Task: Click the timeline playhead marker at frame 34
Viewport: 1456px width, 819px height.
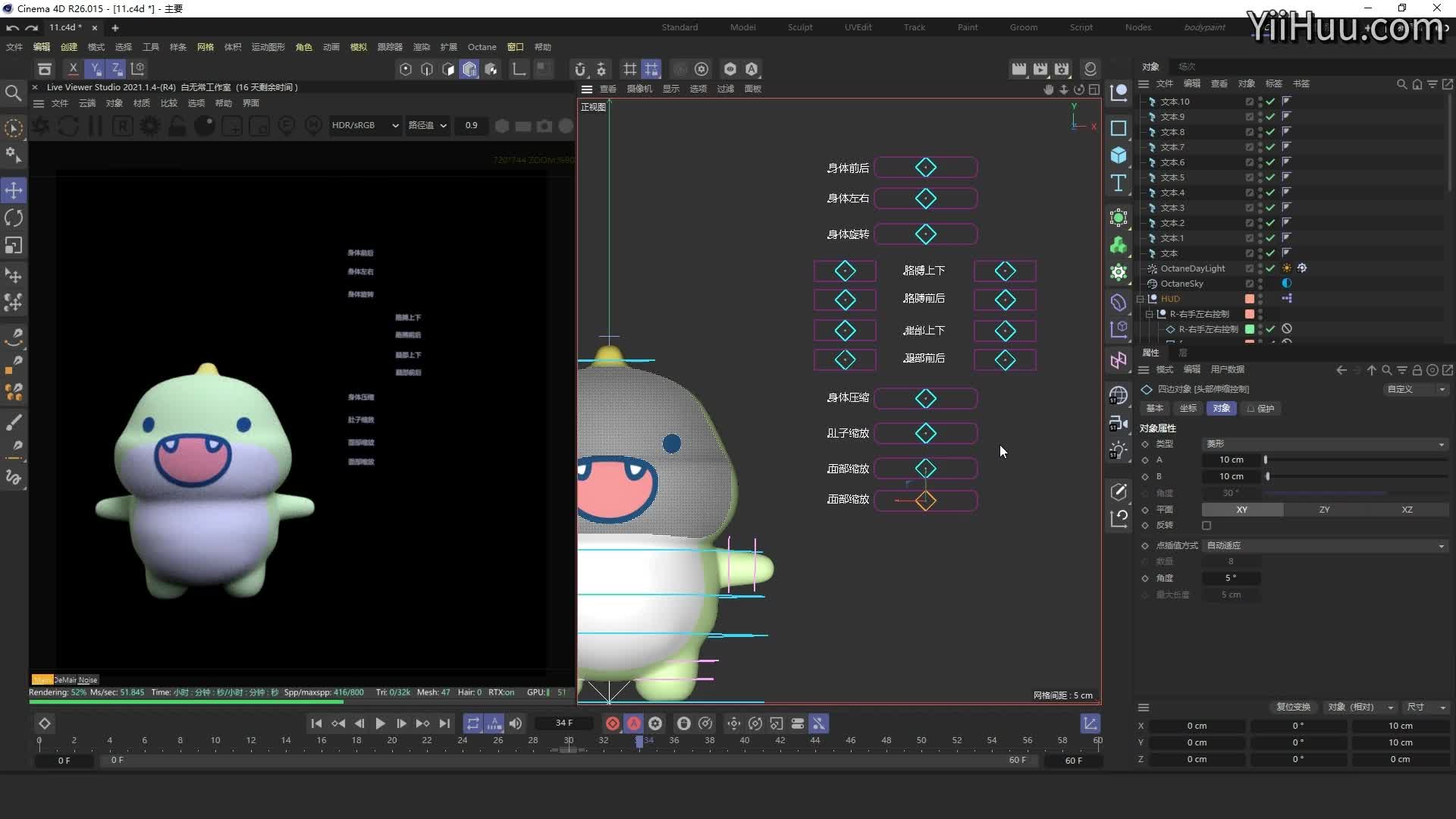Action: pos(639,742)
